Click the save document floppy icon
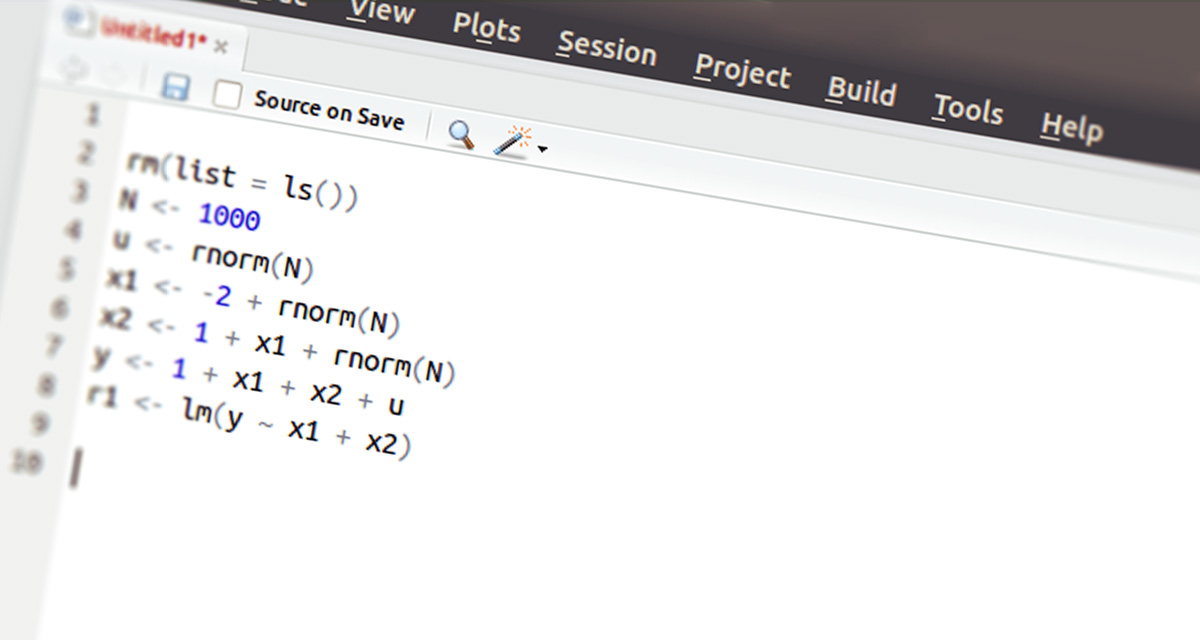Image resolution: width=1200 pixels, height=640 pixels. point(176,86)
